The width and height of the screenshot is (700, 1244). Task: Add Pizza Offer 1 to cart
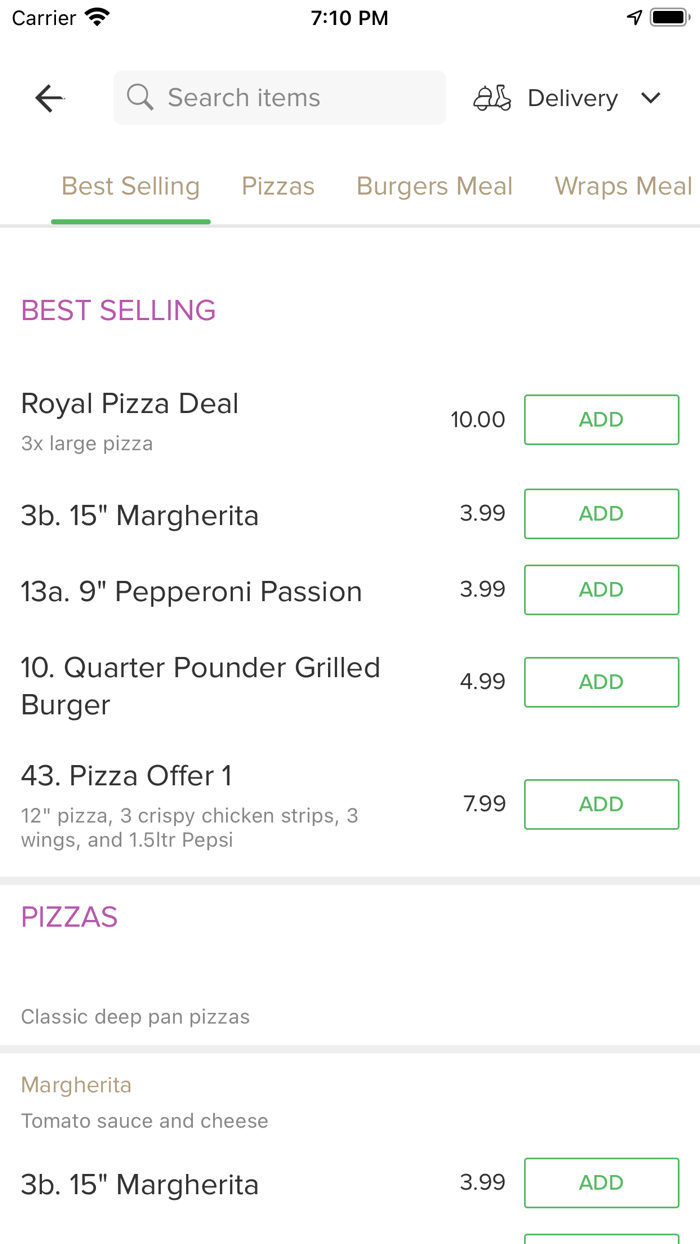pyautogui.click(x=601, y=804)
